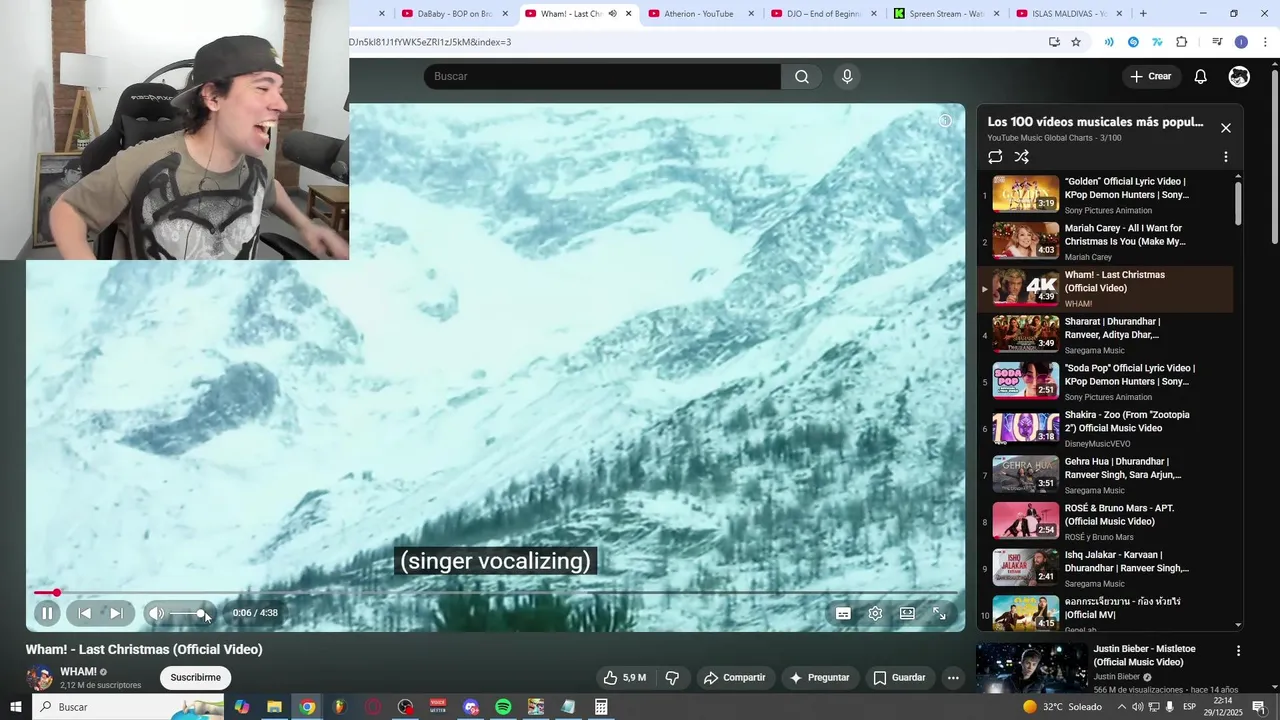
Task: Open the playlist options three-dot menu
Action: (x=1226, y=157)
